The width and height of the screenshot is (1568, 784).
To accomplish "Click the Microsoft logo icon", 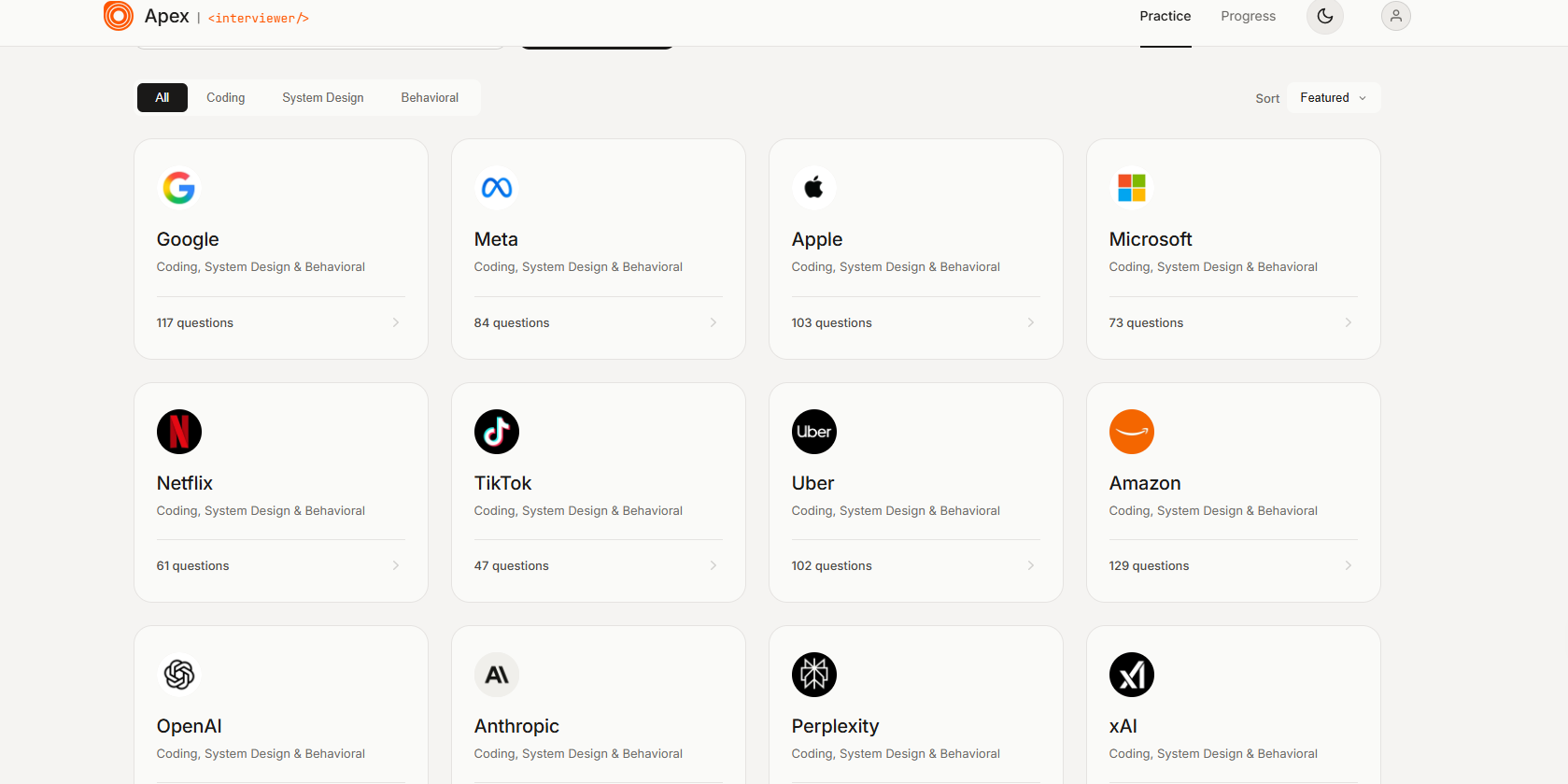I will point(1132,188).
